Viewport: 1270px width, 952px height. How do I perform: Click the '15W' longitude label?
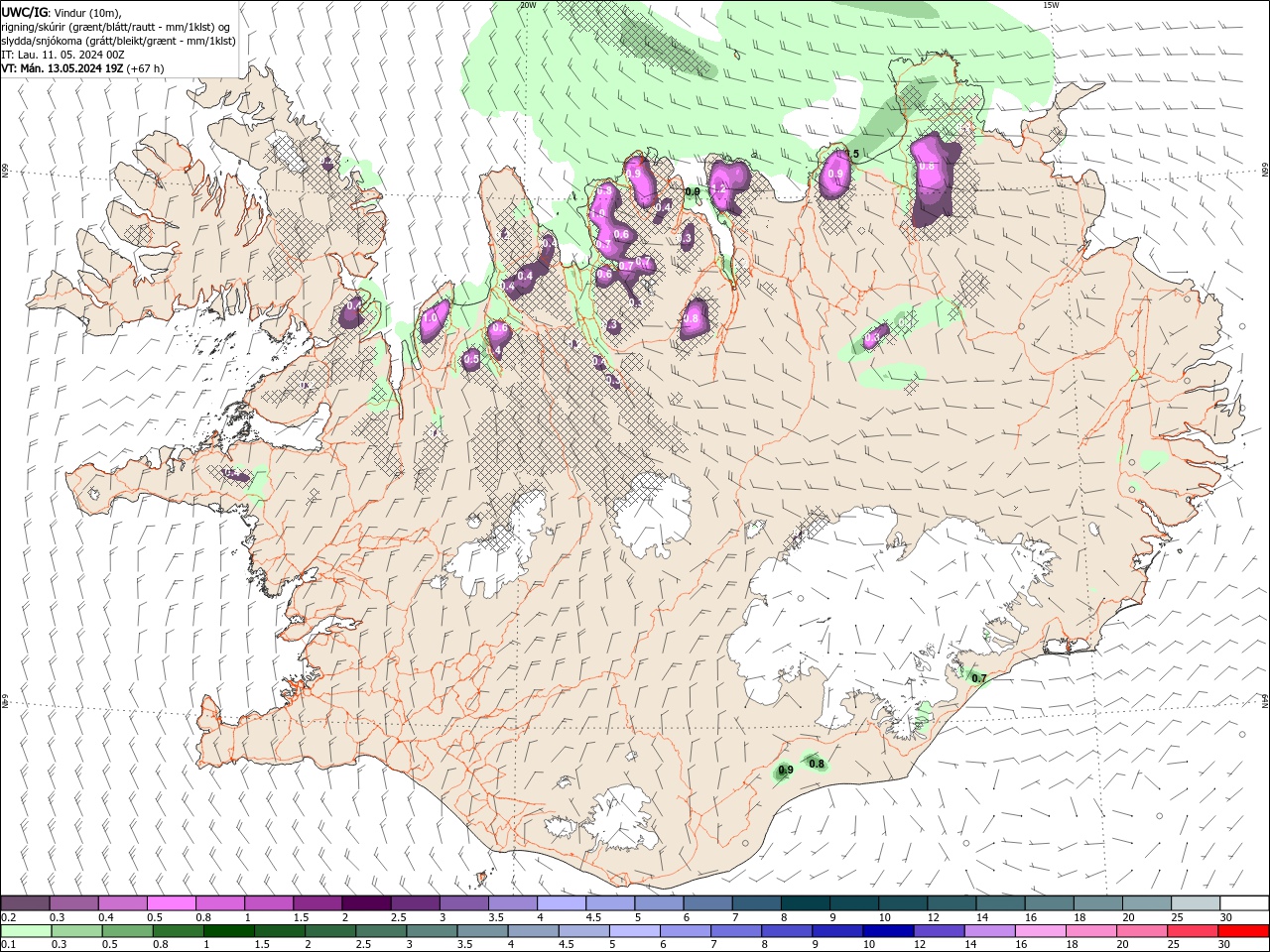coord(1051,5)
